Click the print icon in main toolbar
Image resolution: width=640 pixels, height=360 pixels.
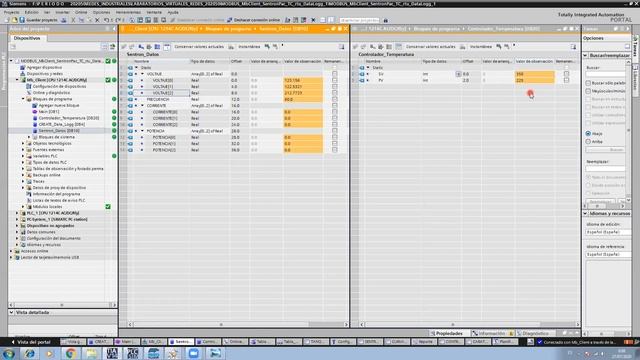point(64,20)
